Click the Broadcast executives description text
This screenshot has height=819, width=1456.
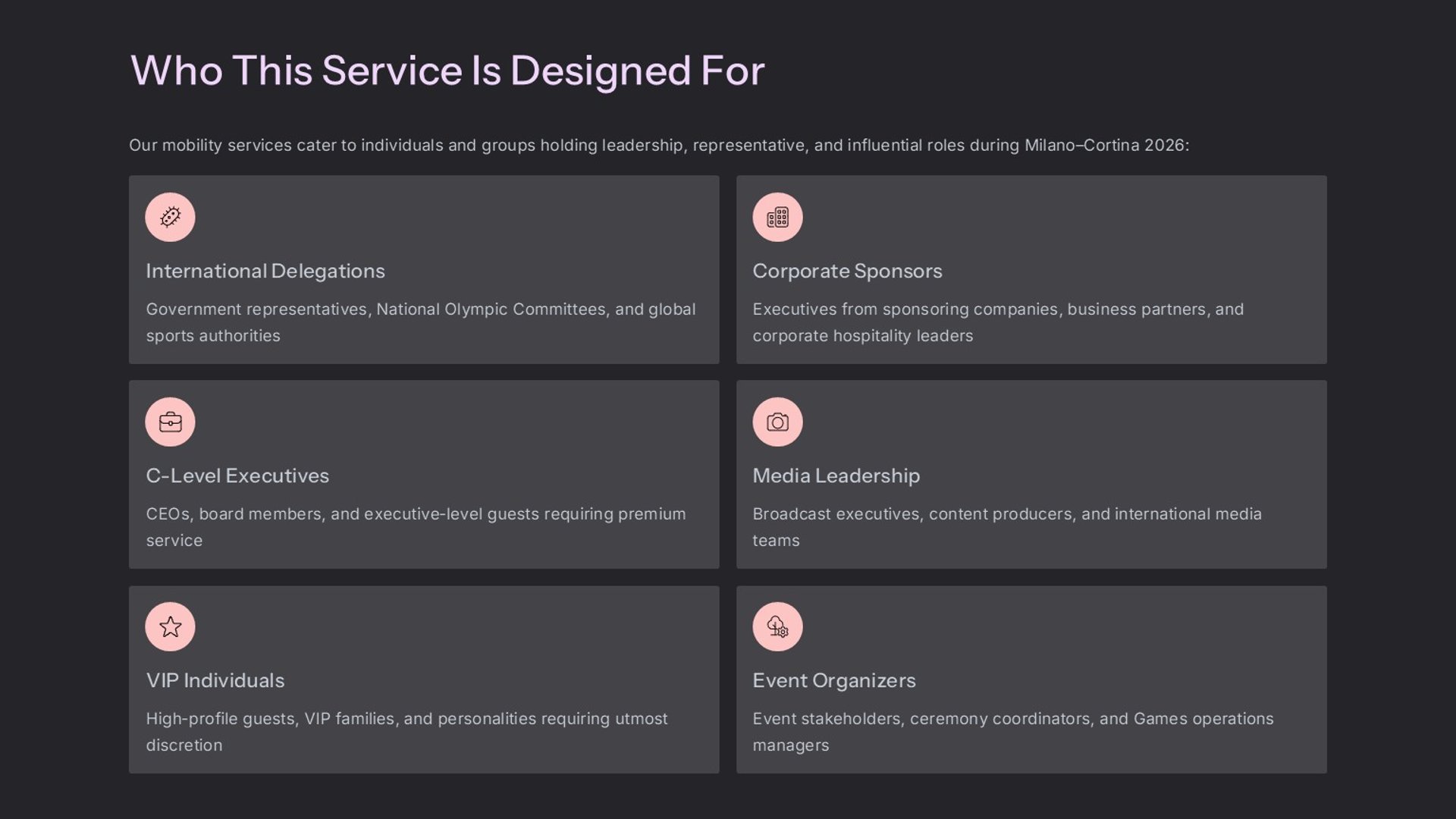(x=1006, y=527)
